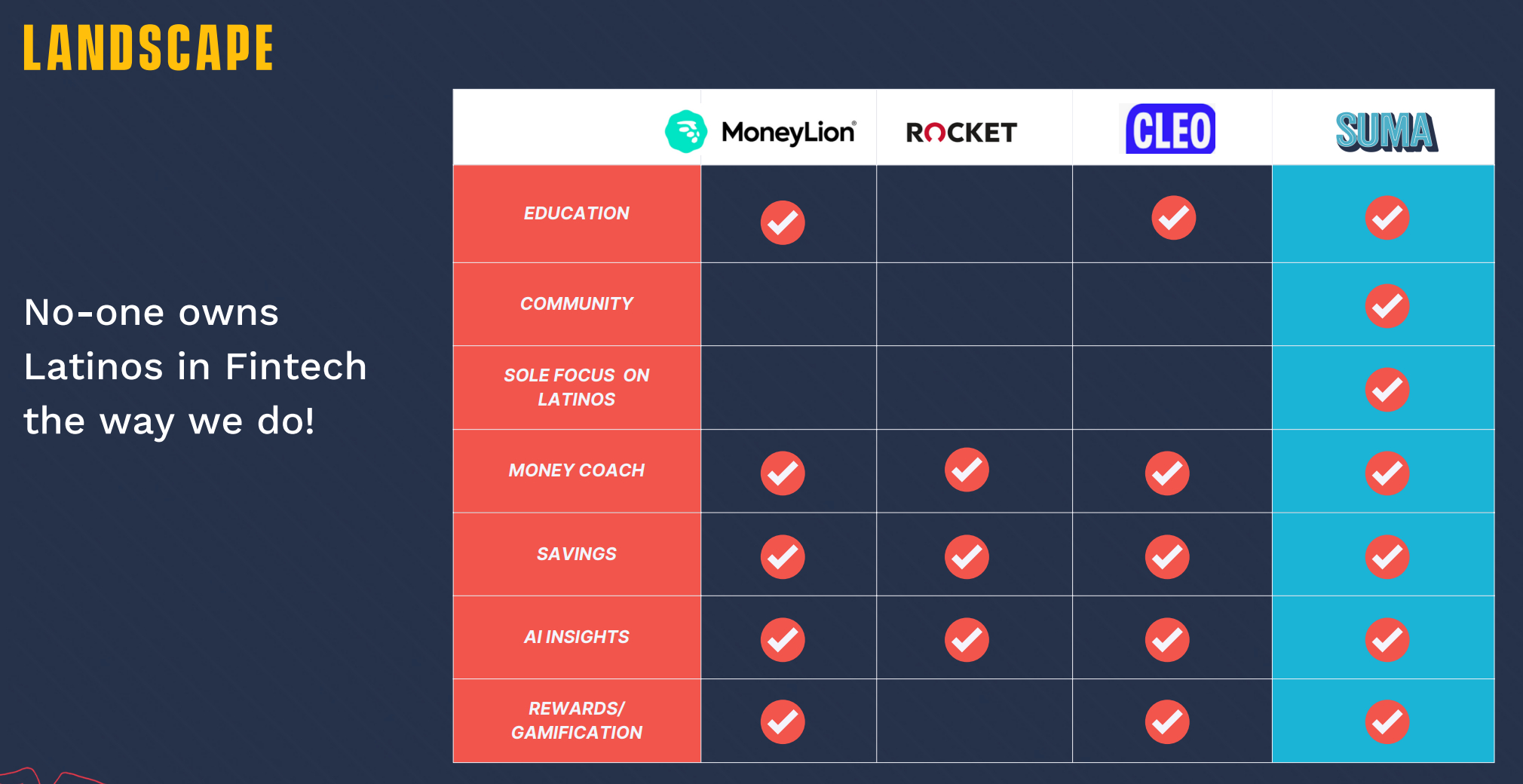Click the Landscape slide title
1523x784 pixels.
149,48
